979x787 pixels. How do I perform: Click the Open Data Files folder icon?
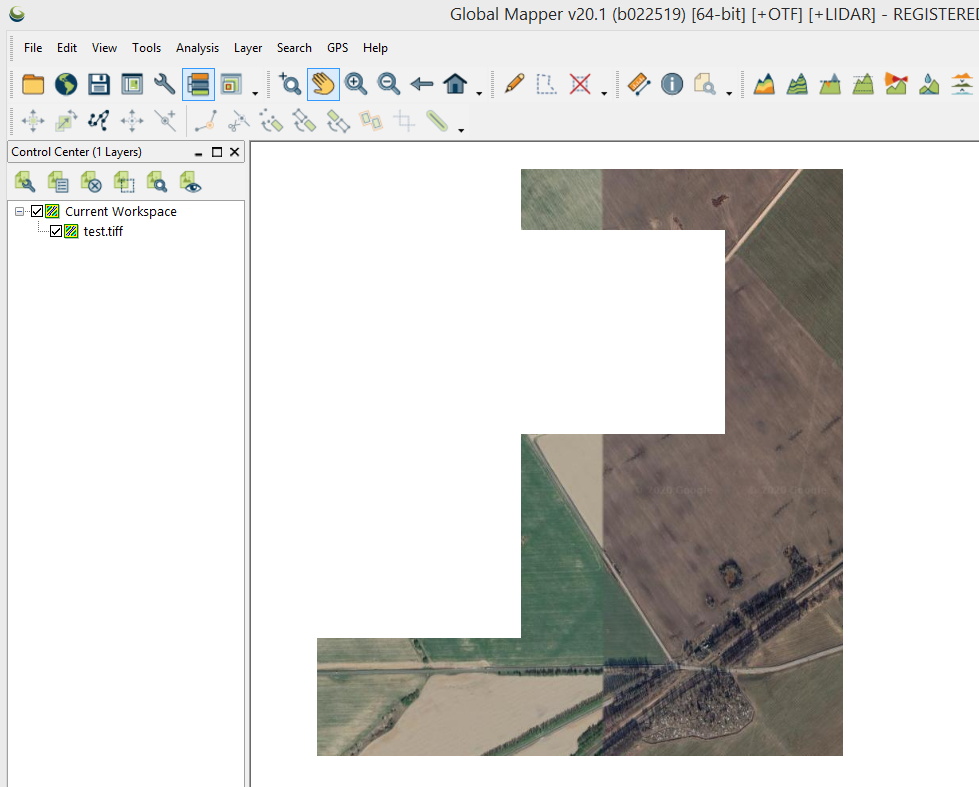pos(33,84)
